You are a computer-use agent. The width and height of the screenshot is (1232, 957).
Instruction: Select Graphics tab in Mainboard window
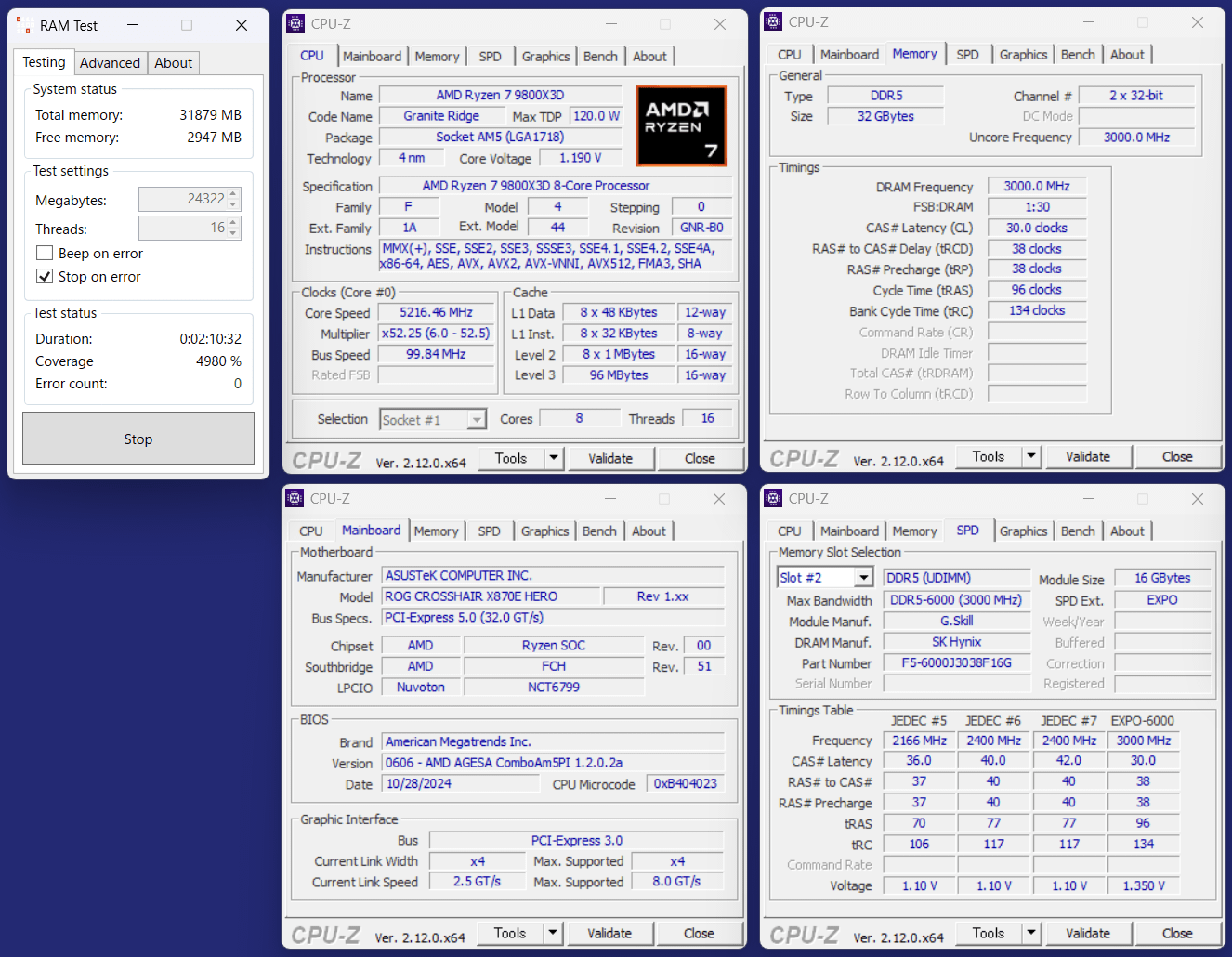tap(544, 531)
